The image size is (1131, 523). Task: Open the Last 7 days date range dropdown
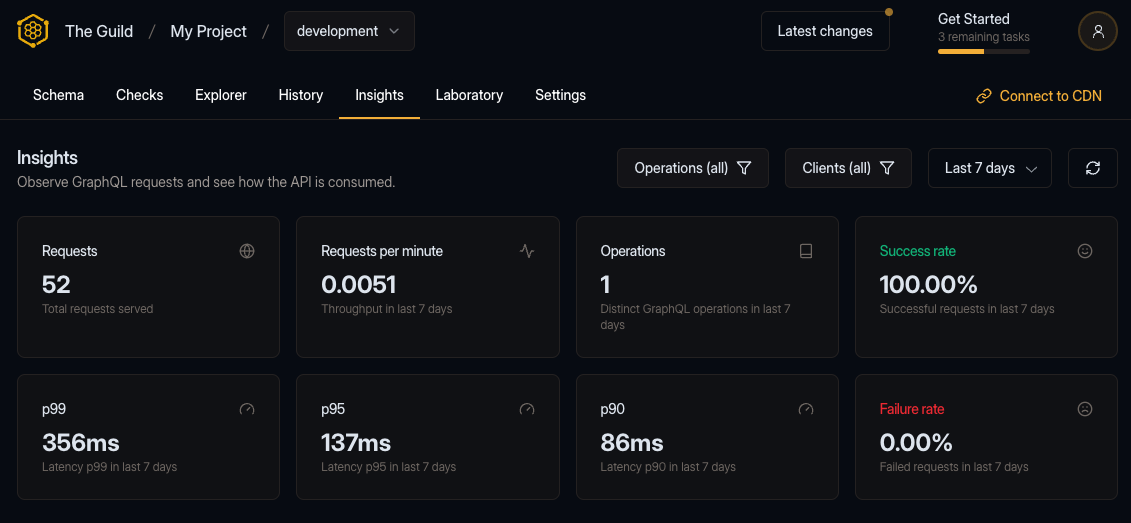(x=989, y=168)
